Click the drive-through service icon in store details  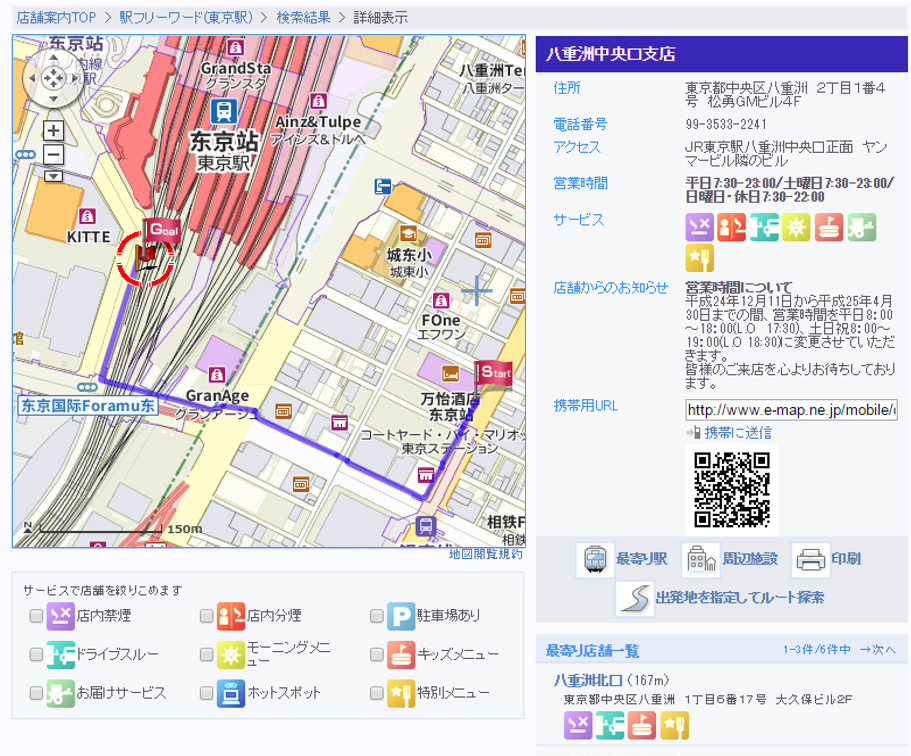tap(764, 227)
